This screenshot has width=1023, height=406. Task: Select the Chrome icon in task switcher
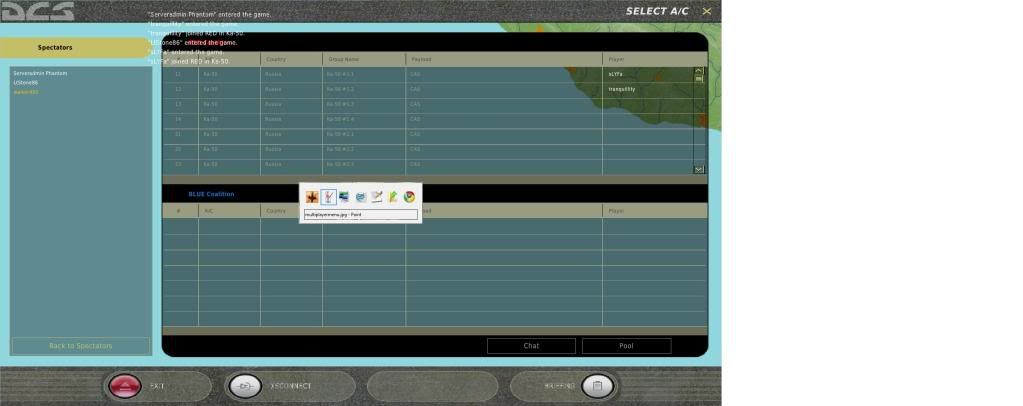409,197
